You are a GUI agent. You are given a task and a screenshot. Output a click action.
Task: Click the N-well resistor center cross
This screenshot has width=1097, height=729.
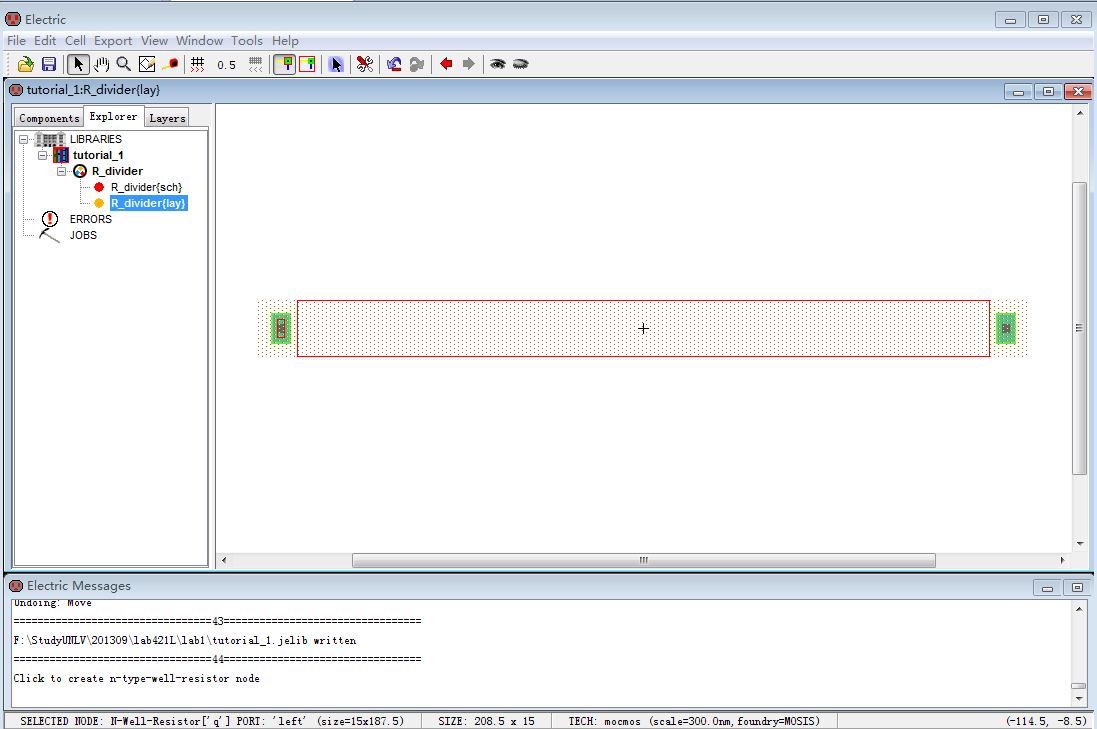coord(643,328)
